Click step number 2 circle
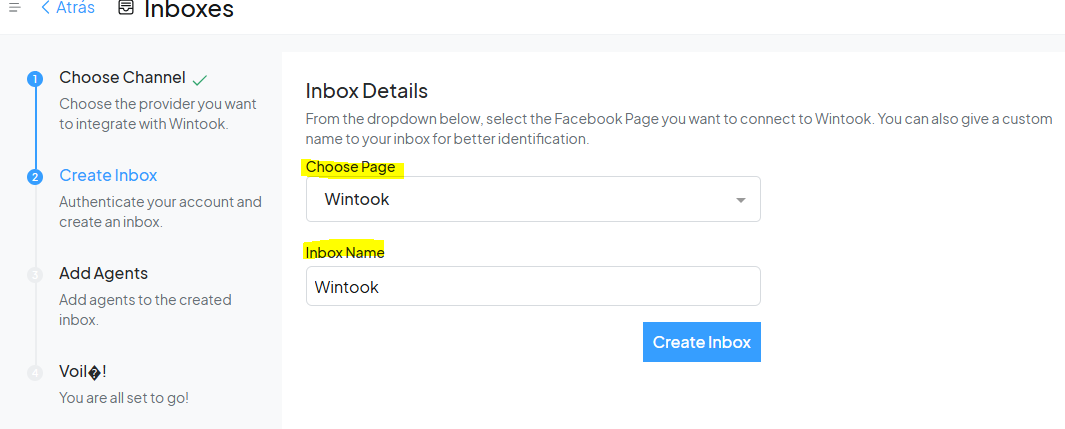 [35, 178]
